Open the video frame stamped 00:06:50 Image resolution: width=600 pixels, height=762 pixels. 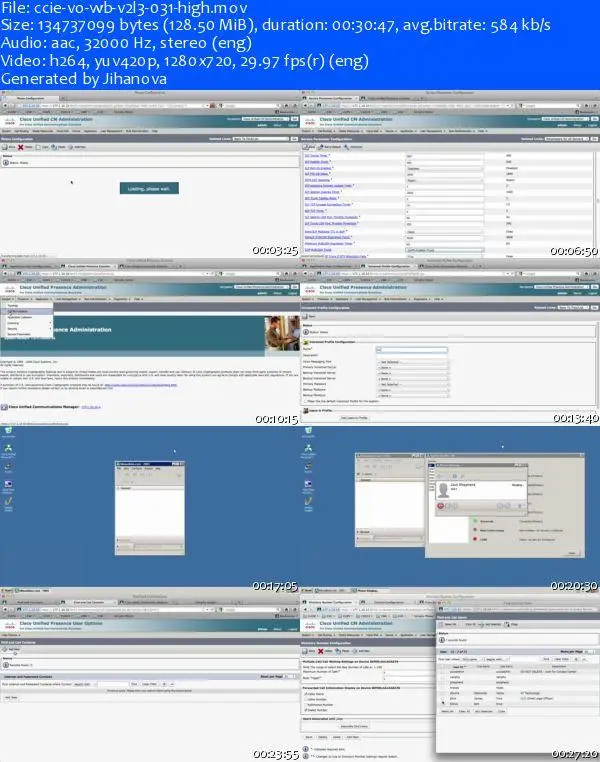450,173
